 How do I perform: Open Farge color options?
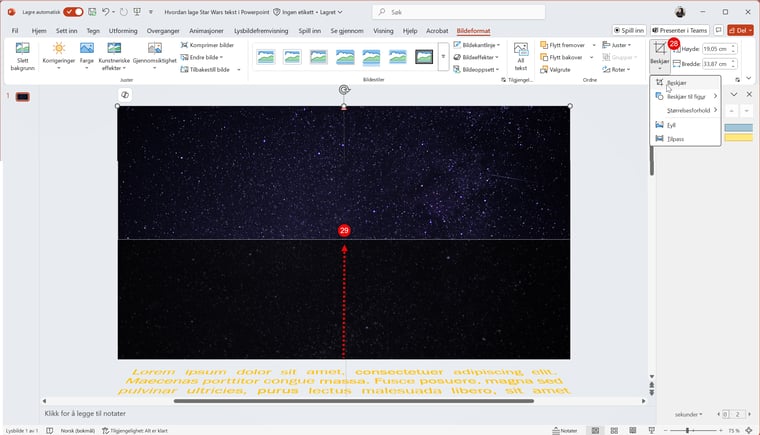click(x=87, y=56)
